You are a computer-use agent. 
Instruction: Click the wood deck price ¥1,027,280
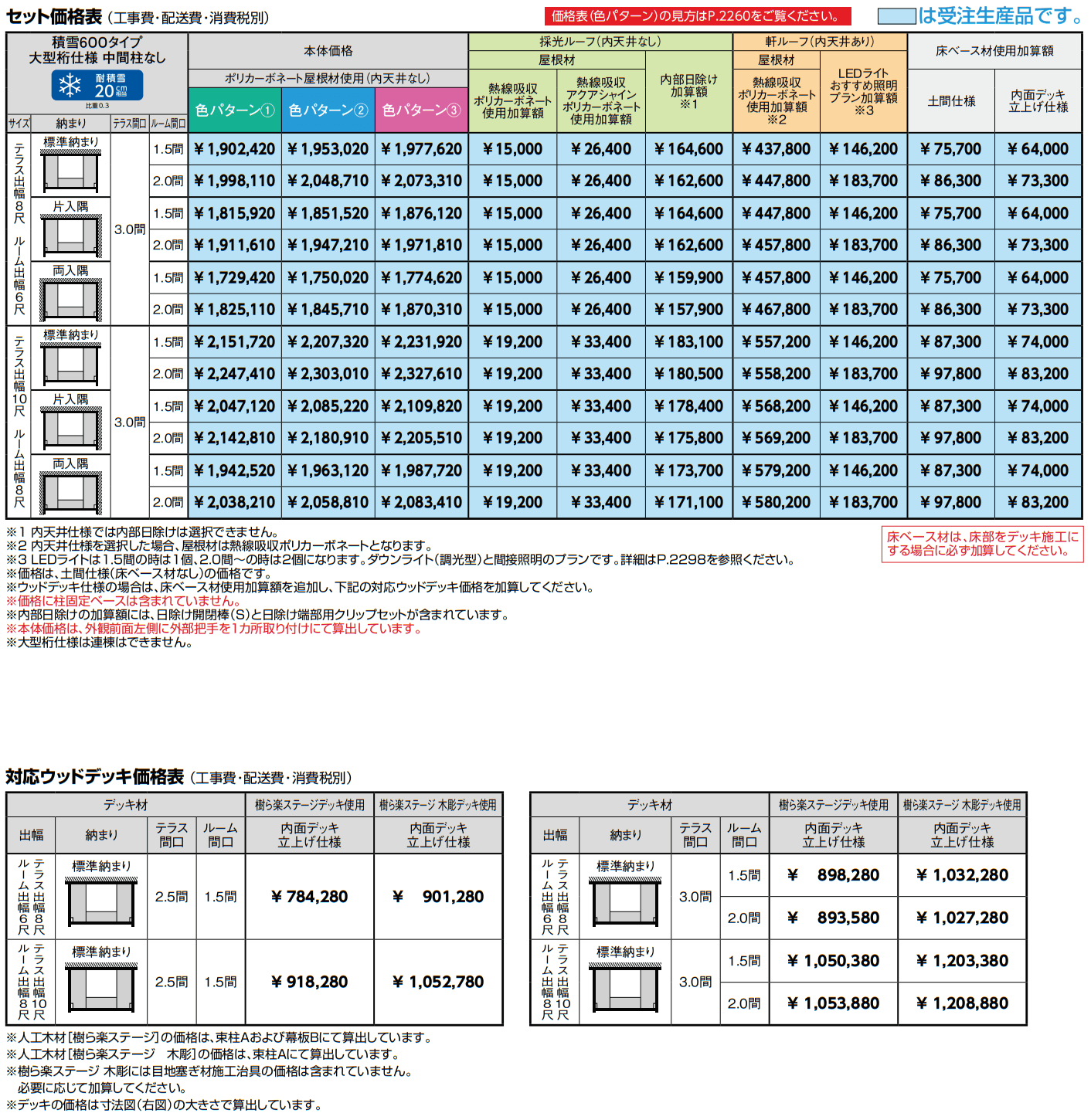point(962,918)
